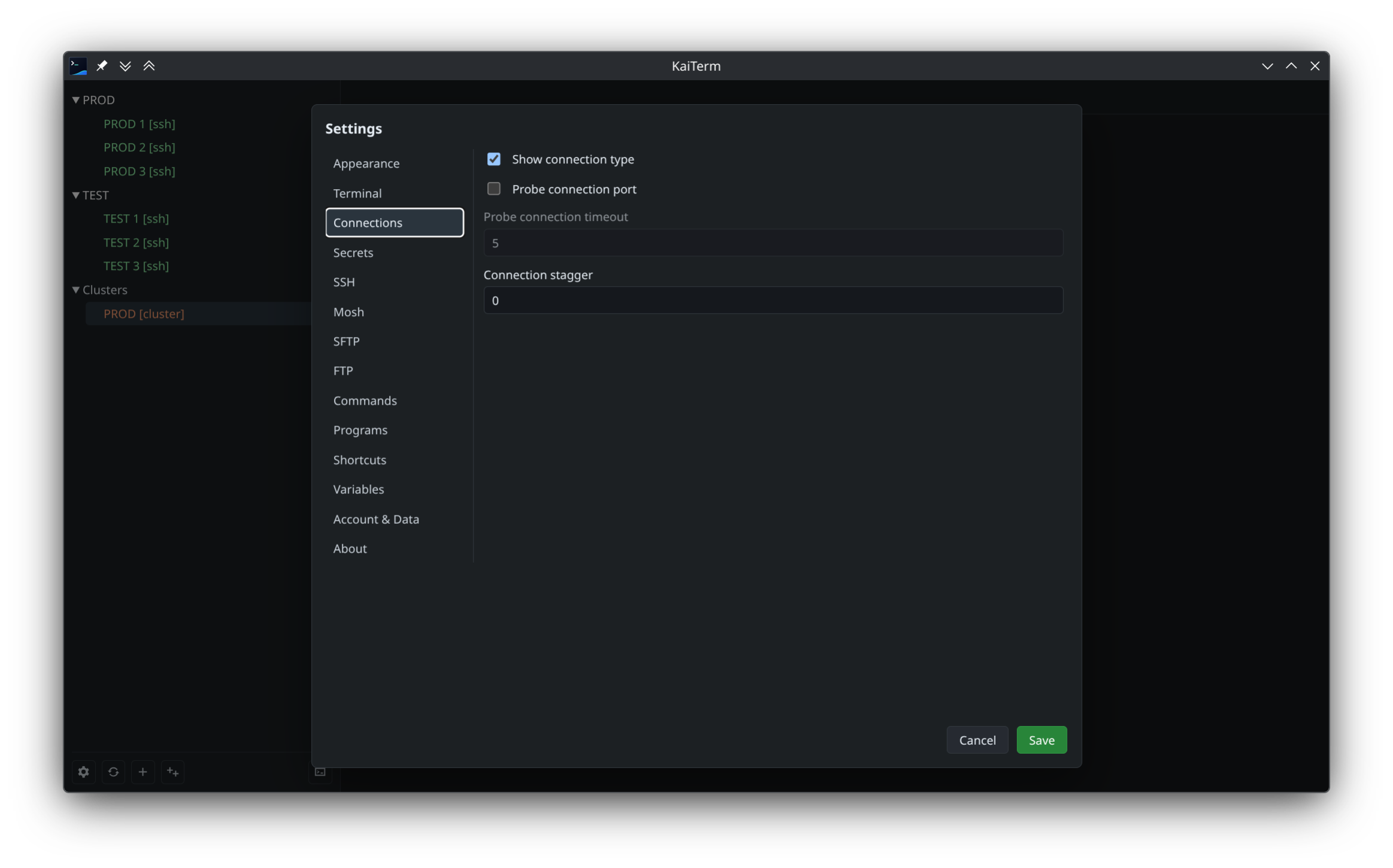Open the Account & Data section
Image resolution: width=1393 pixels, height=868 pixels.
pos(394,519)
